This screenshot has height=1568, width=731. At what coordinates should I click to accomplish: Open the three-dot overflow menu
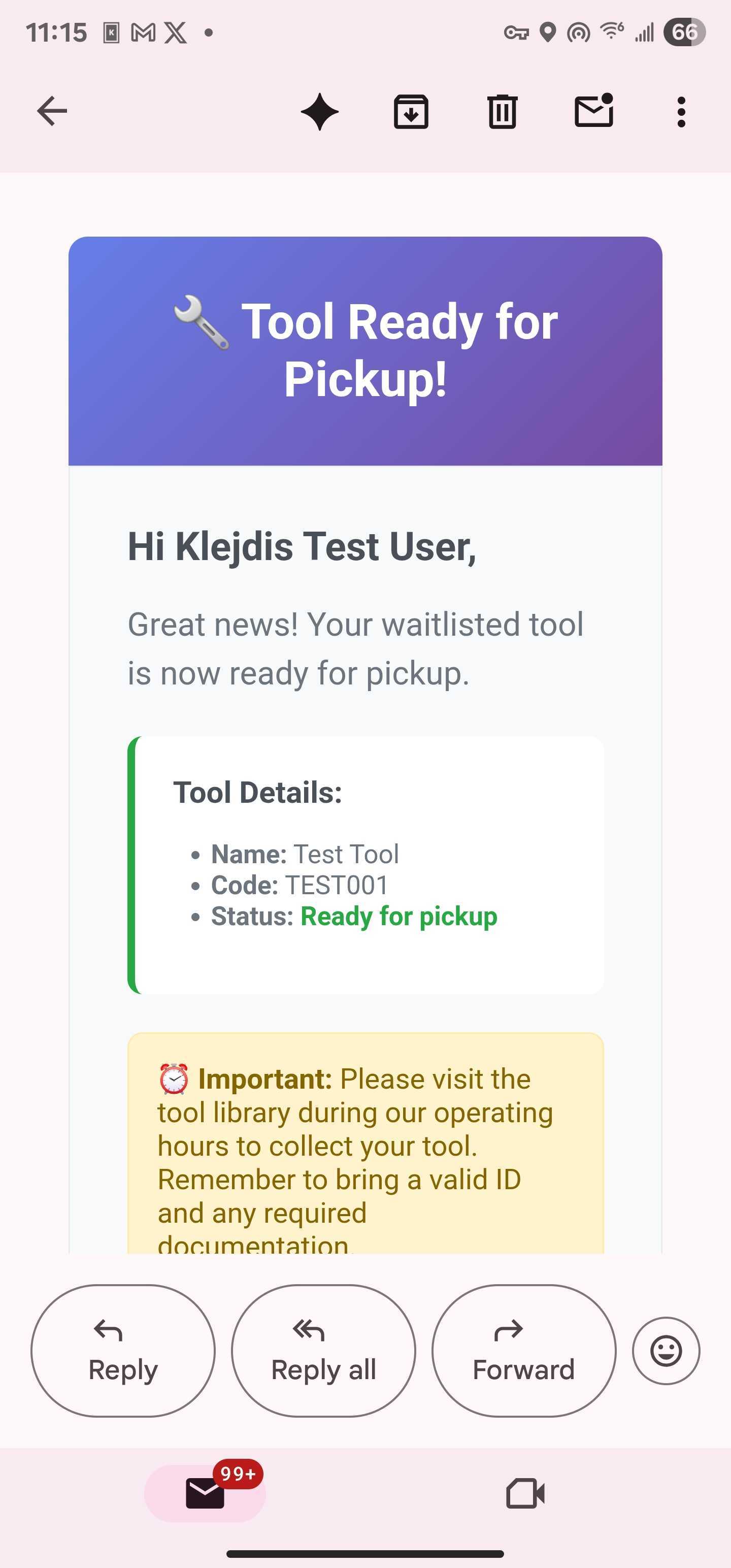(681, 112)
